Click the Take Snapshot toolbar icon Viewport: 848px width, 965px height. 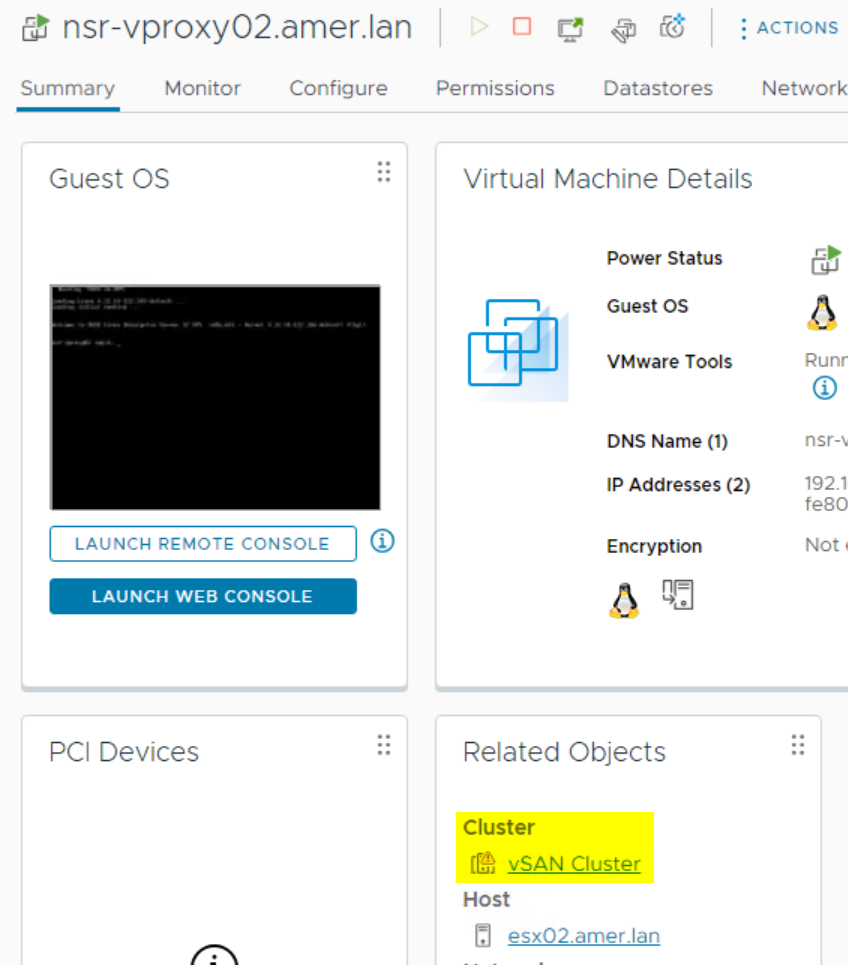(672, 26)
